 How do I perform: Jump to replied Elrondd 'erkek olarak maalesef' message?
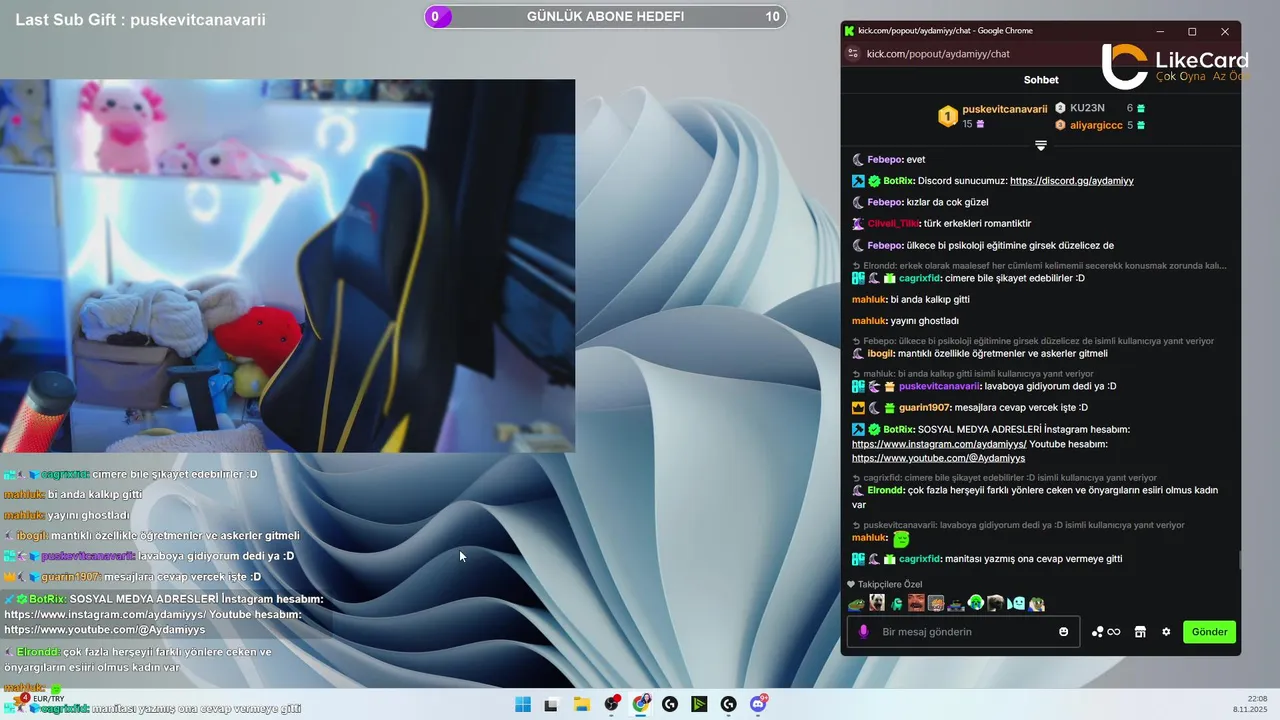coord(1038,266)
